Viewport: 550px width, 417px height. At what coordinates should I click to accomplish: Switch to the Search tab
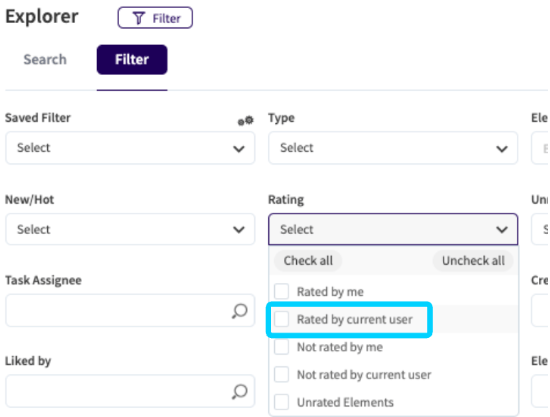pyautogui.click(x=45, y=59)
